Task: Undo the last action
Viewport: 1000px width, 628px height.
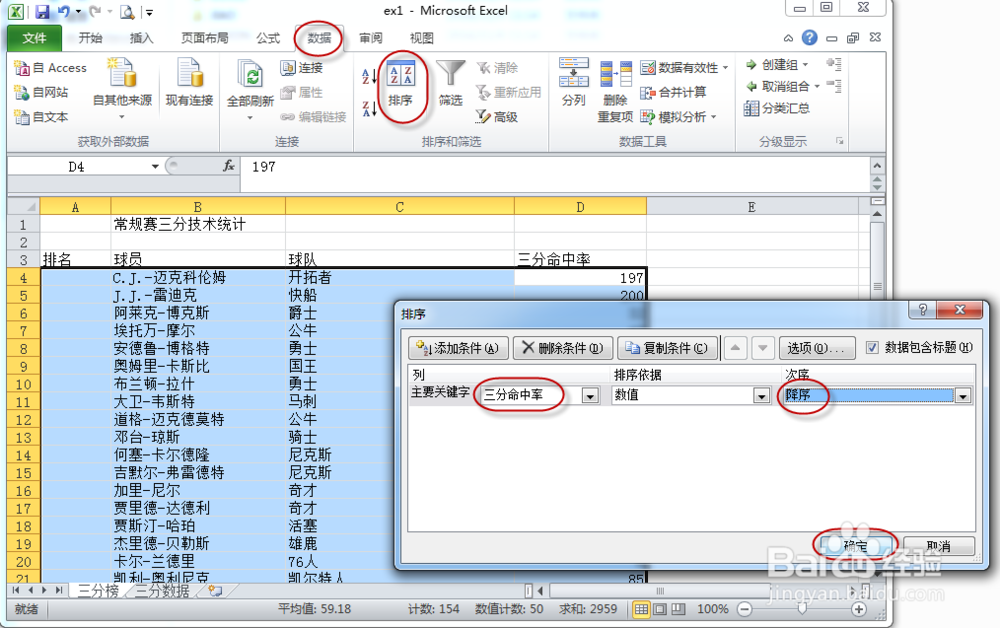Action: coord(64,11)
